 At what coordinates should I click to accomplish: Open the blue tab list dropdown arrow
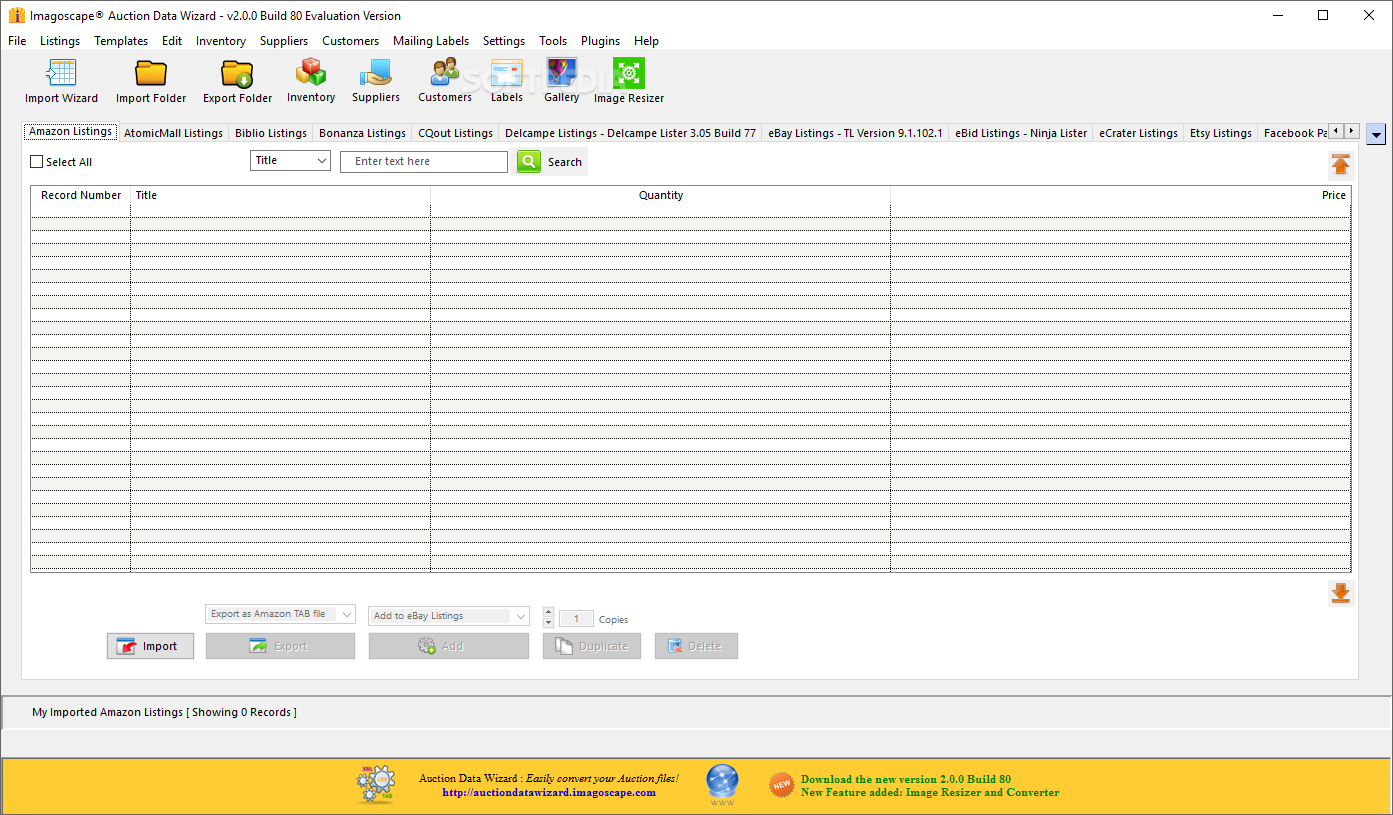pos(1376,134)
